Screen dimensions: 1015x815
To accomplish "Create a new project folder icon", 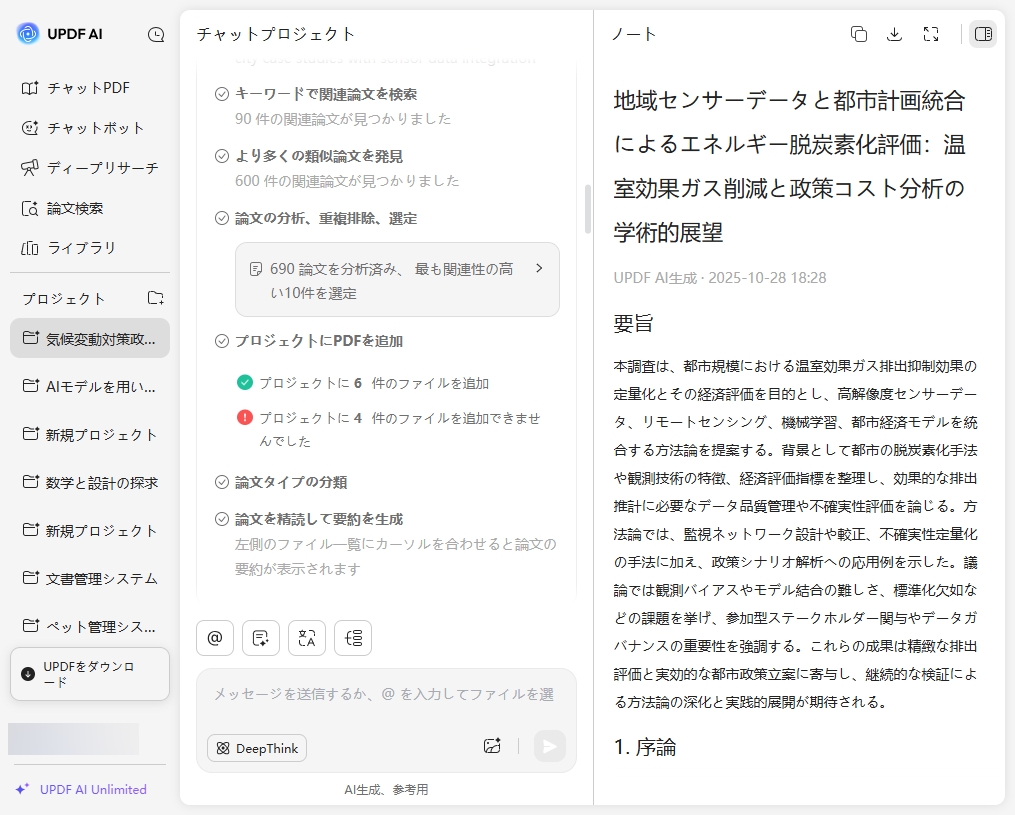I will [x=155, y=298].
